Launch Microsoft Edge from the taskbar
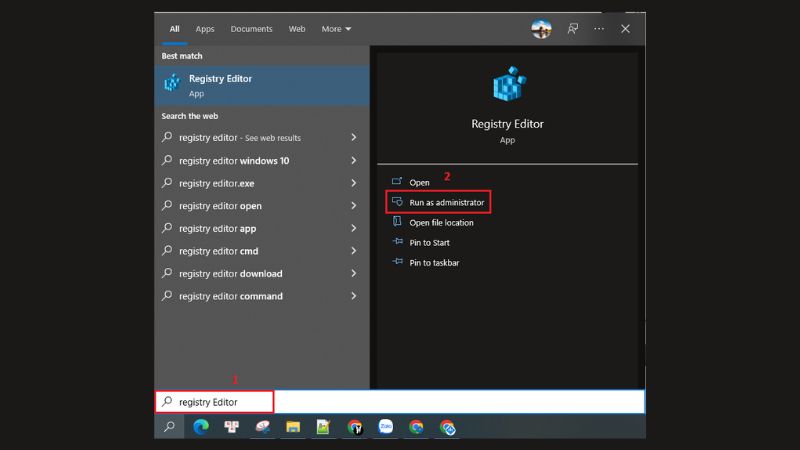Viewport: 800px width, 450px height. coord(201,427)
